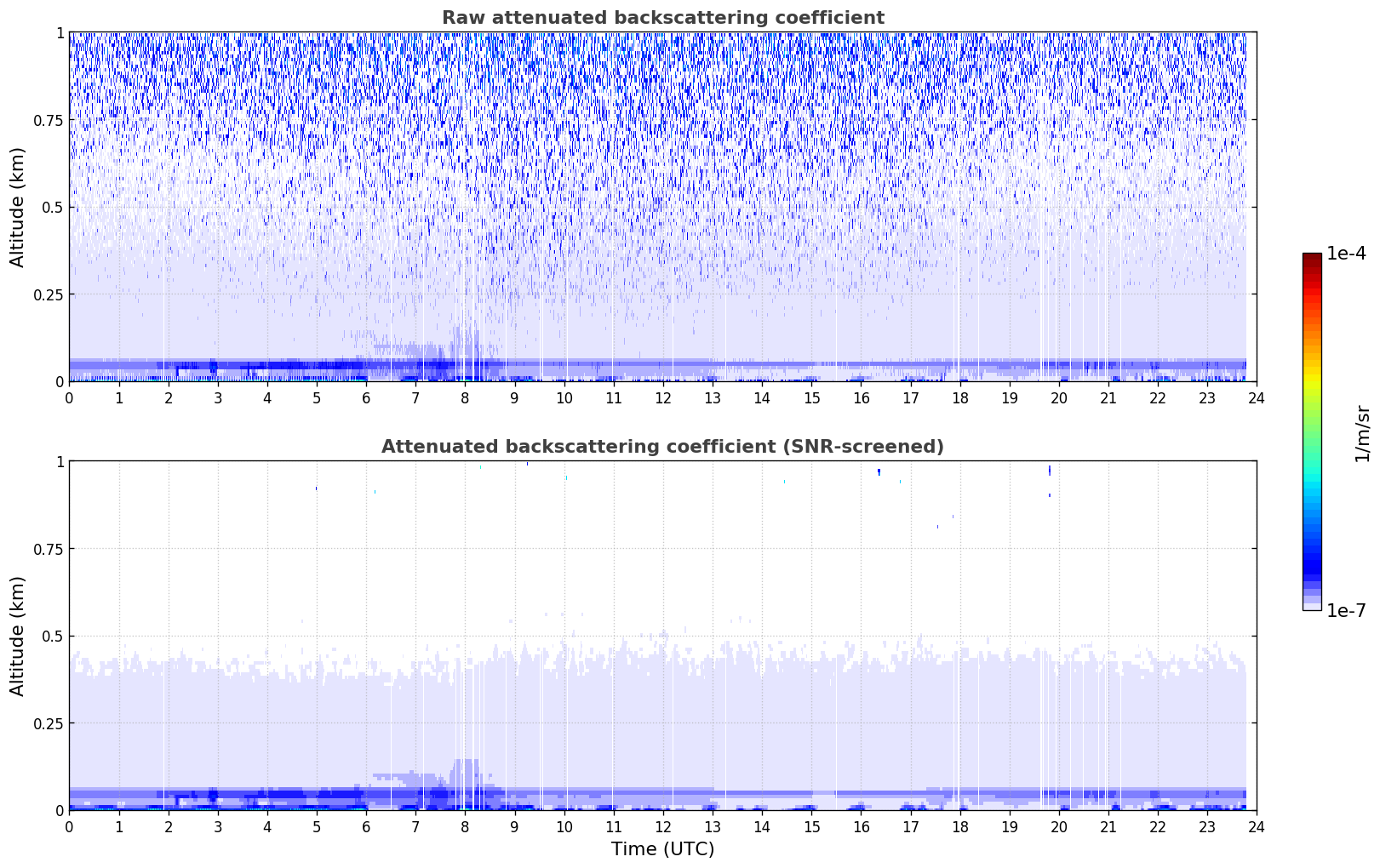Image resolution: width=1380 pixels, height=868 pixels.
Task: Click the bottom plot's 'Altitude (km)' label
Action: [18, 636]
